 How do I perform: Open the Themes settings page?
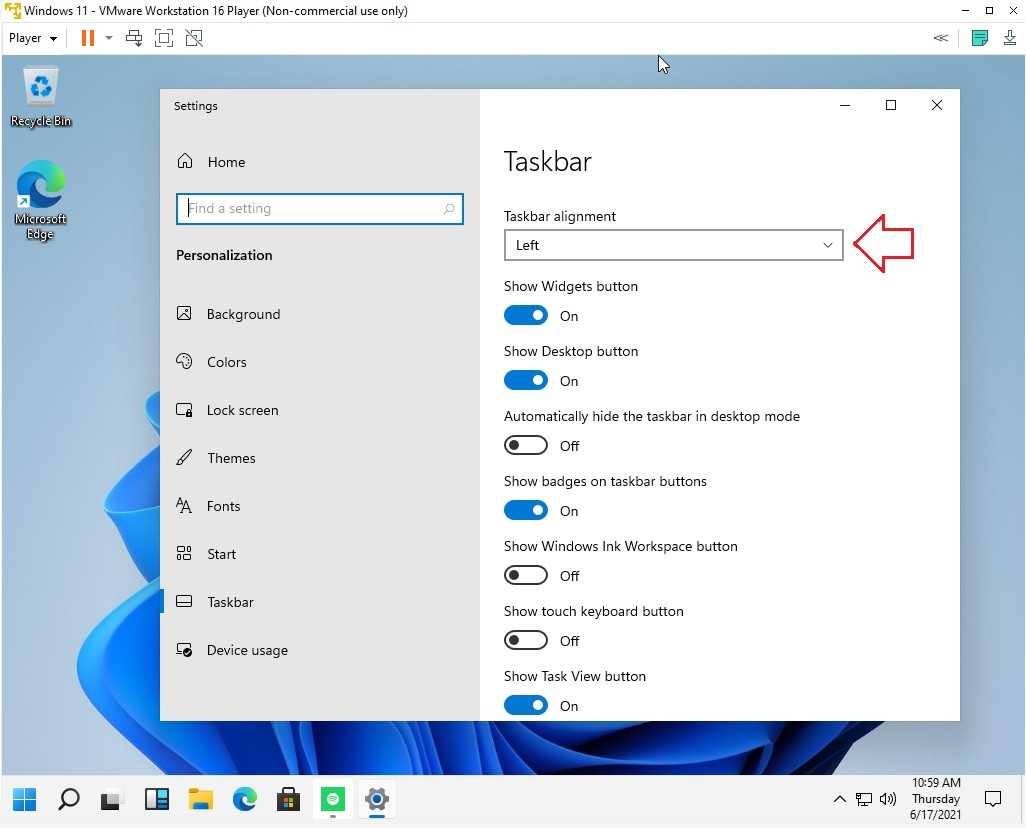pos(216,458)
